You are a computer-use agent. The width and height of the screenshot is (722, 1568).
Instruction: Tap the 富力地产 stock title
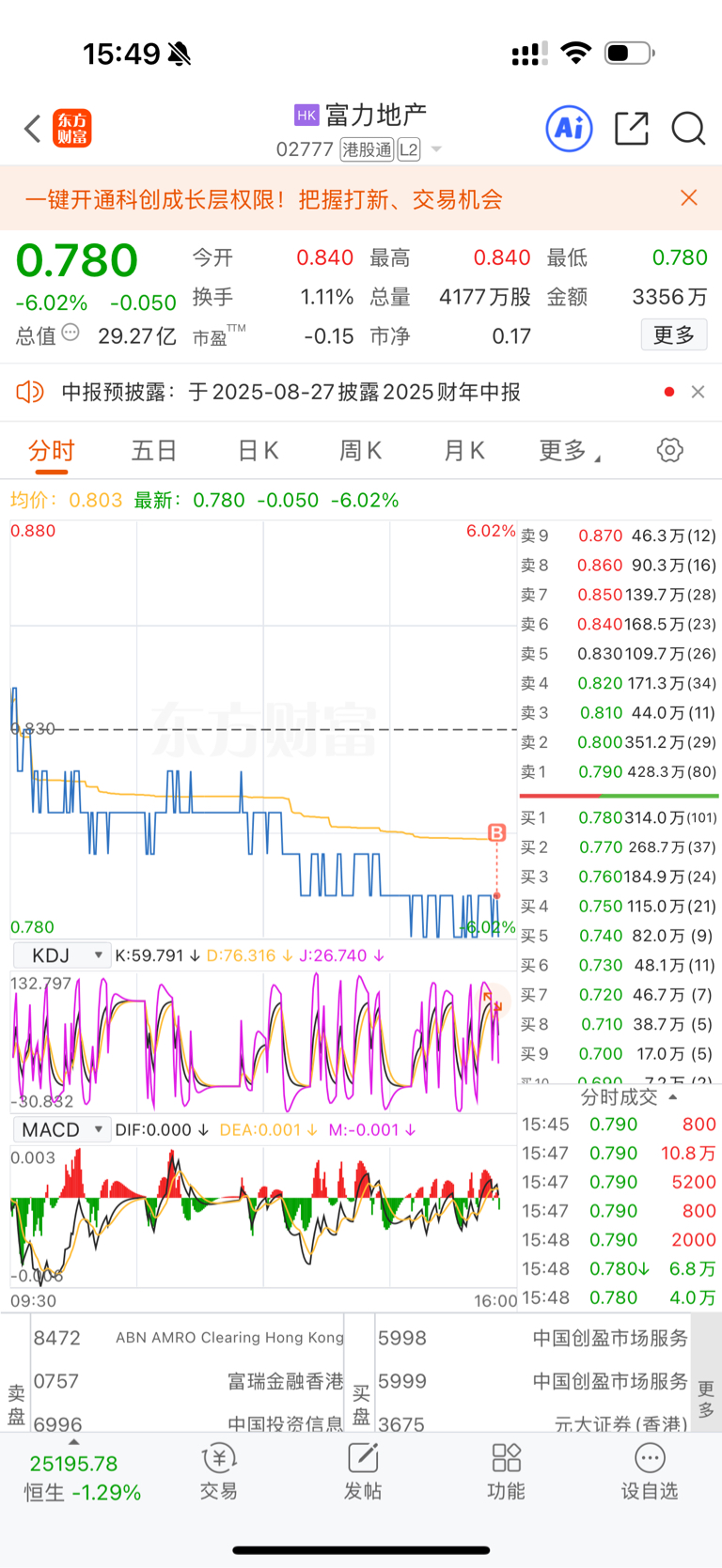[x=376, y=115]
